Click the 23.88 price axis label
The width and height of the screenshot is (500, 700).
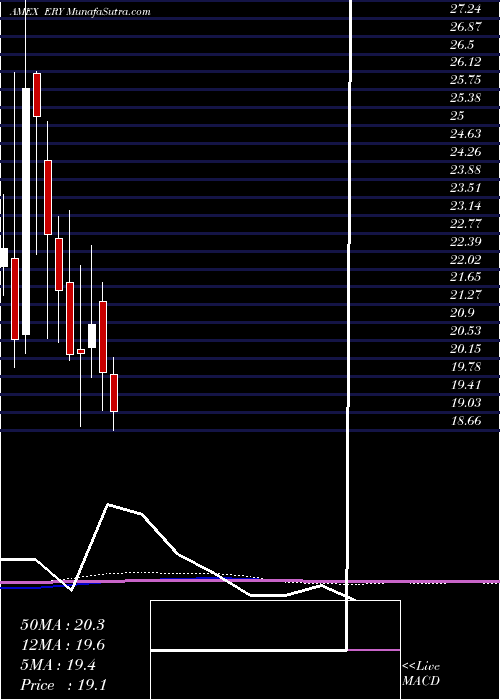(x=466, y=170)
